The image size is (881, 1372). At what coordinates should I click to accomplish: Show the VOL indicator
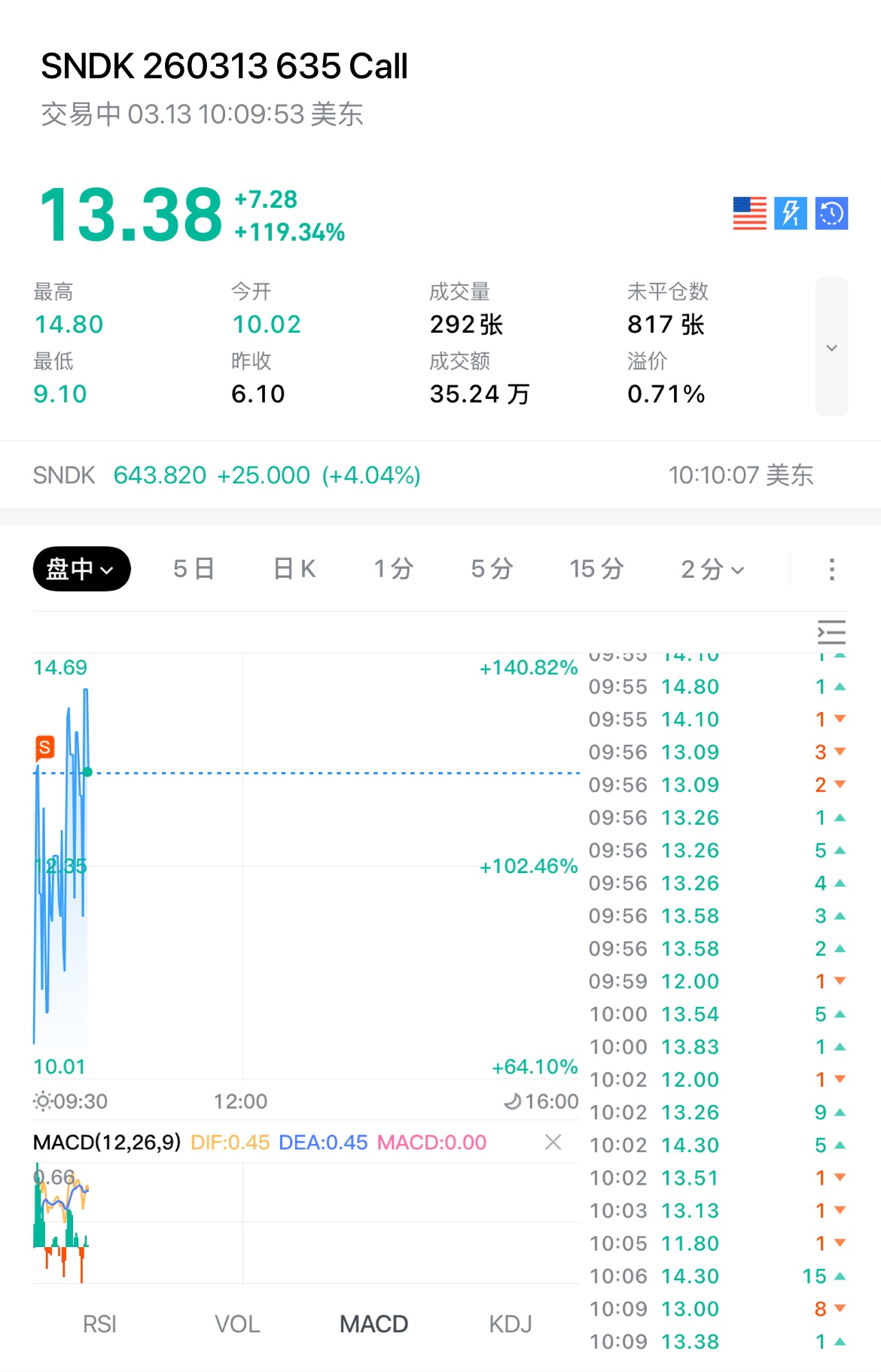[x=237, y=1324]
